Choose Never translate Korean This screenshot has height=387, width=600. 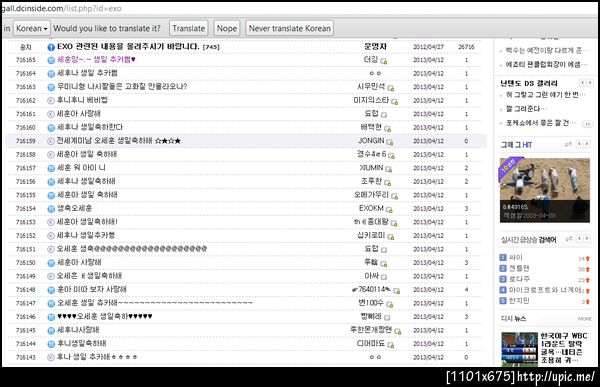(x=289, y=28)
